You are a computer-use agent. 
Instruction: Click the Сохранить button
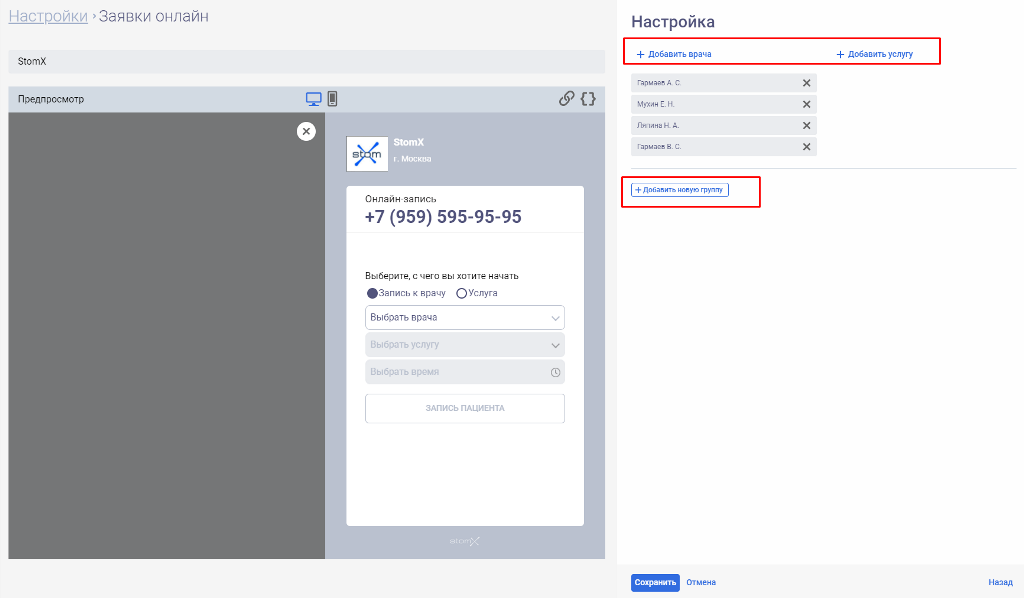coord(655,582)
